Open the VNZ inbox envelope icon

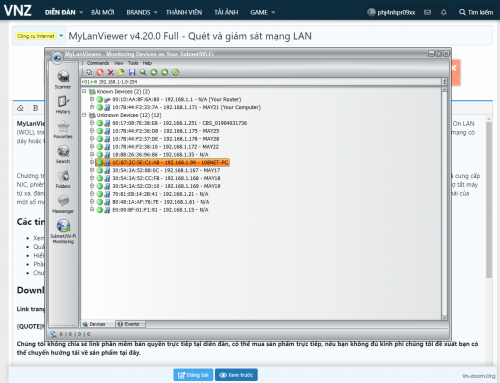pyautogui.click(x=427, y=12)
